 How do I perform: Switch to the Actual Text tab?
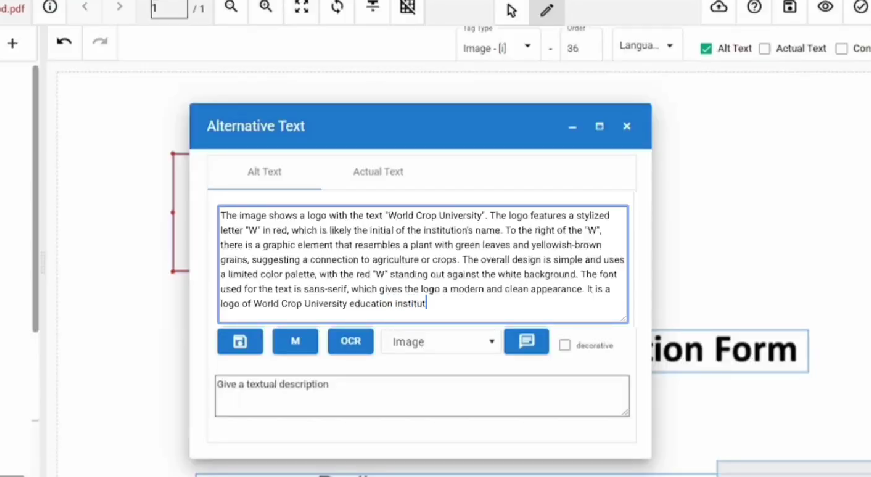pos(378,172)
